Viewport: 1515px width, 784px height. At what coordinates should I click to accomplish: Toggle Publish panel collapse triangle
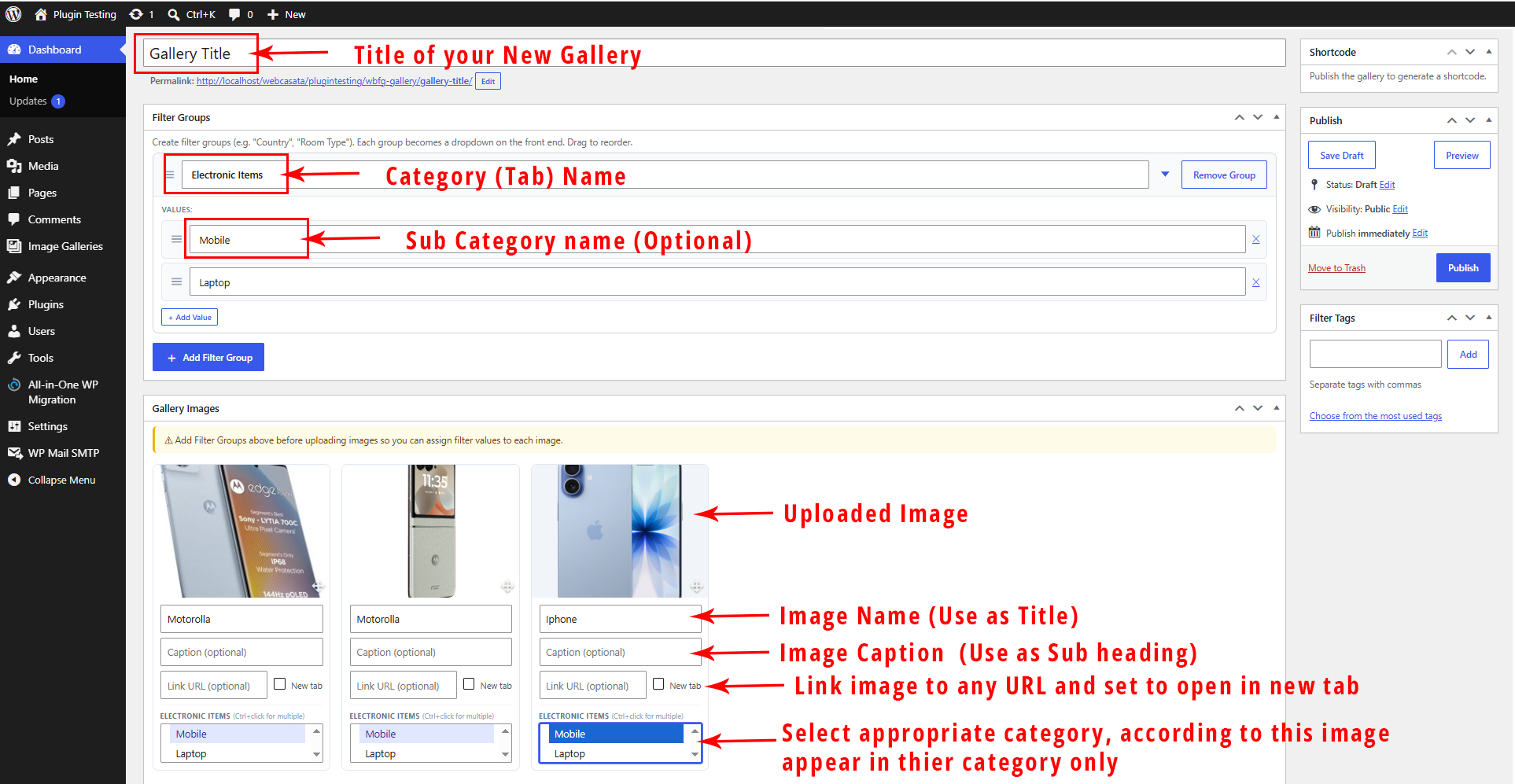point(1488,120)
